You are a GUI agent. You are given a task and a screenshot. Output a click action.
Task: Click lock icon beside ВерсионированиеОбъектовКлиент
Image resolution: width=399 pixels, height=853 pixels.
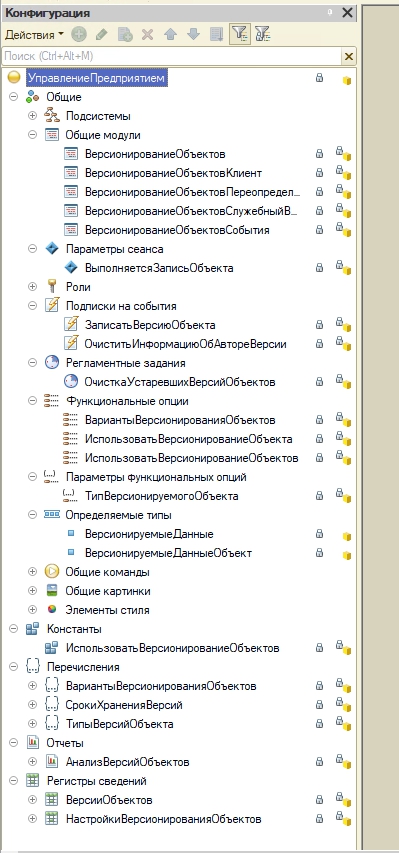pyautogui.click(x=320, y=173)
